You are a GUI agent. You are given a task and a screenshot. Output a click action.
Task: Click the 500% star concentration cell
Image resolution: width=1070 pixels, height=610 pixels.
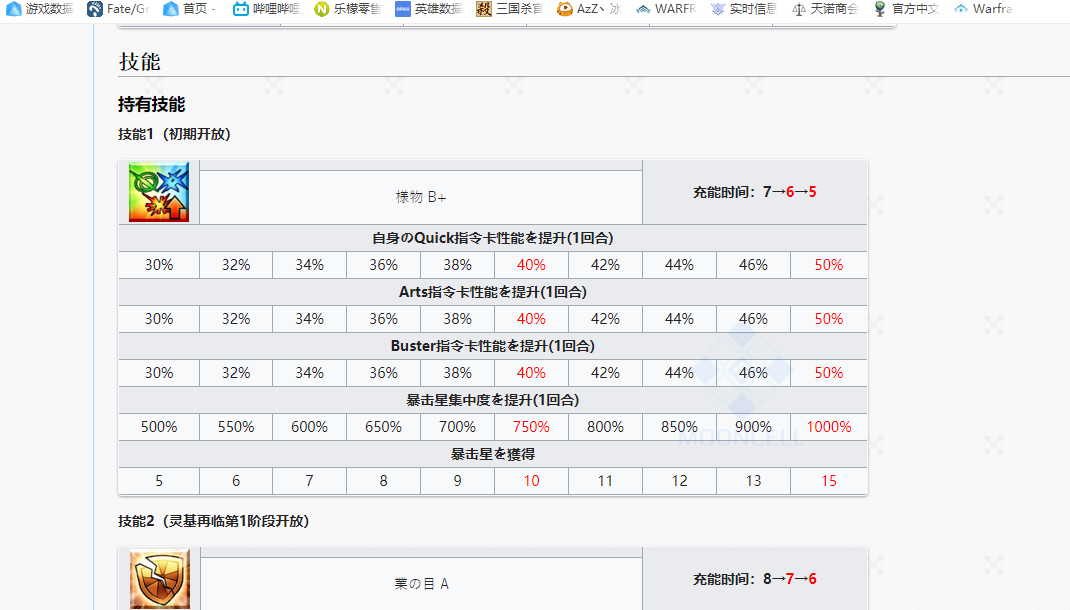[x=159, y=426]
